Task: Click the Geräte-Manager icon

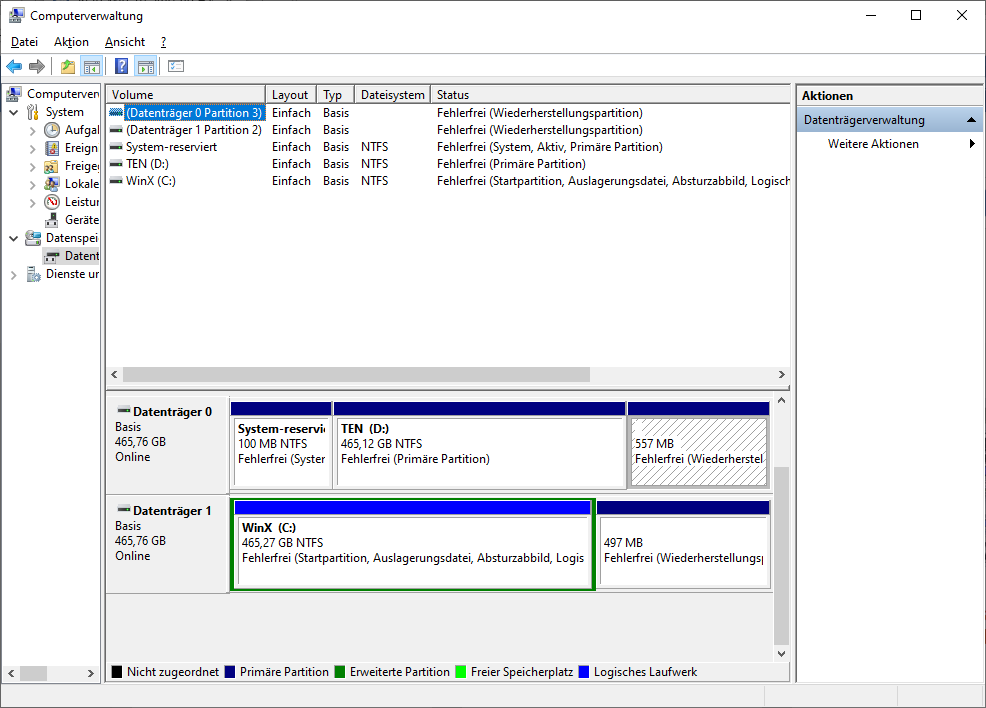Action: (x=52, y=220)
